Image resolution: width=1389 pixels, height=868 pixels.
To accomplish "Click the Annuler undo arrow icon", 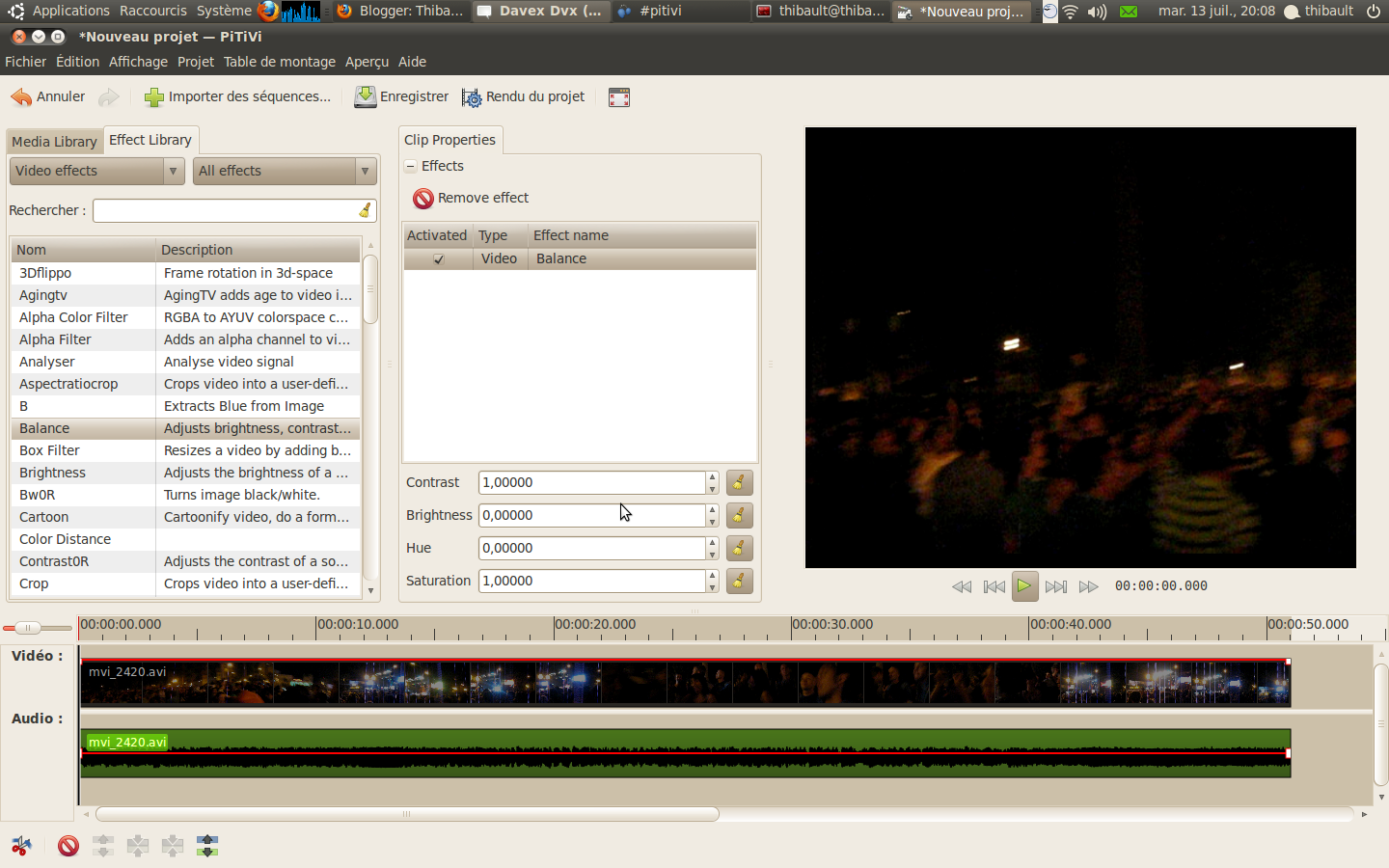I will click(x=21, y=97).
